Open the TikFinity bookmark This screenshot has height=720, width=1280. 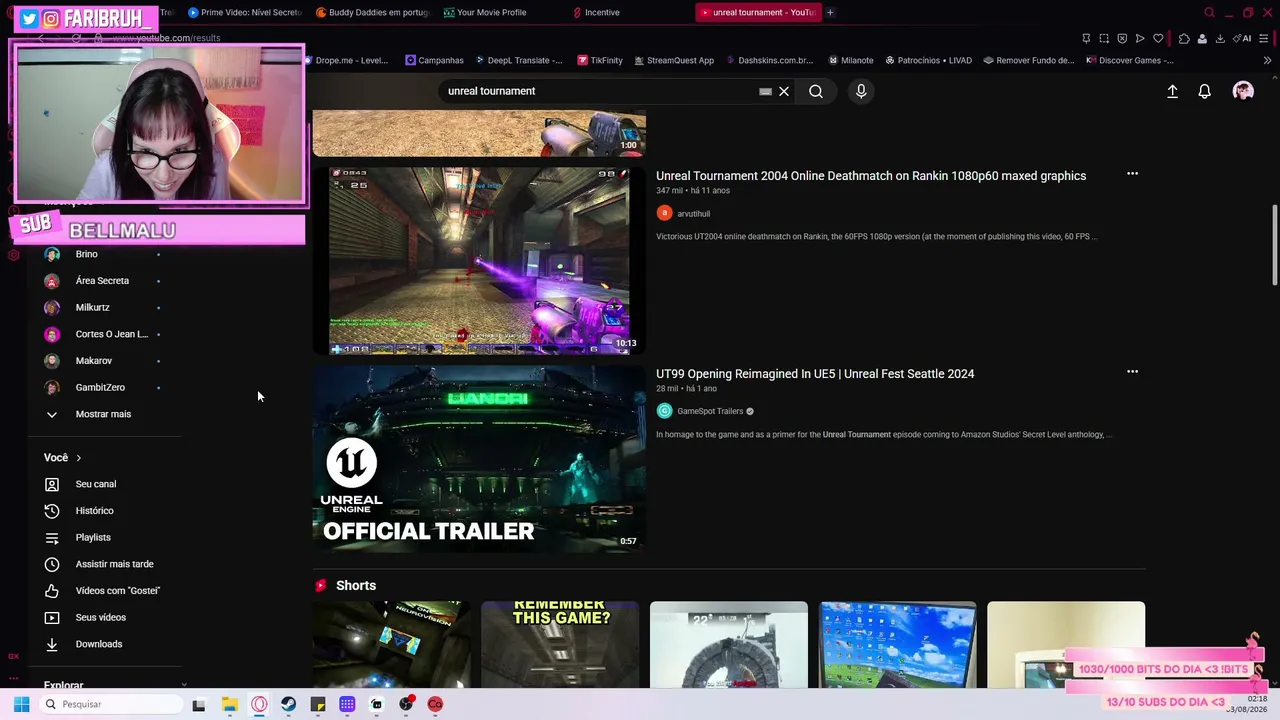[600, 60]
